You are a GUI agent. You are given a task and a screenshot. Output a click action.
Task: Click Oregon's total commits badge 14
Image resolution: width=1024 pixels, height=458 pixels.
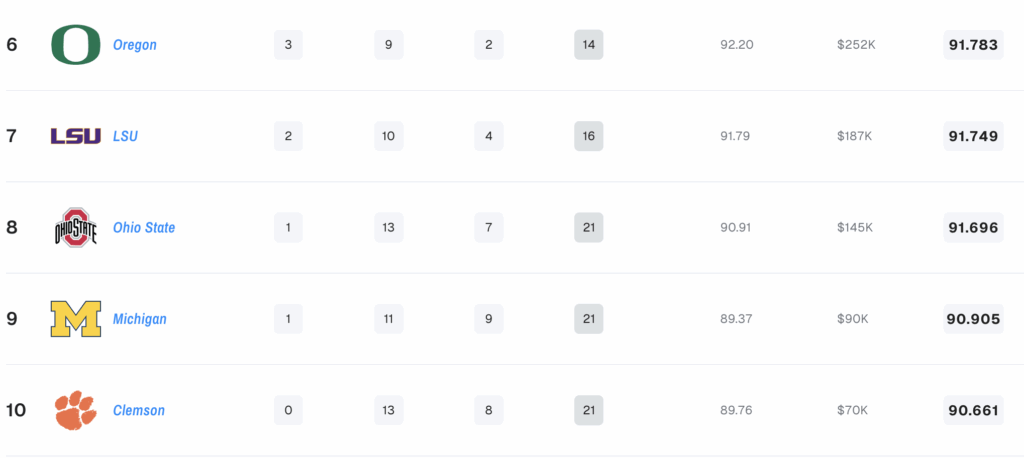[588, 44]
